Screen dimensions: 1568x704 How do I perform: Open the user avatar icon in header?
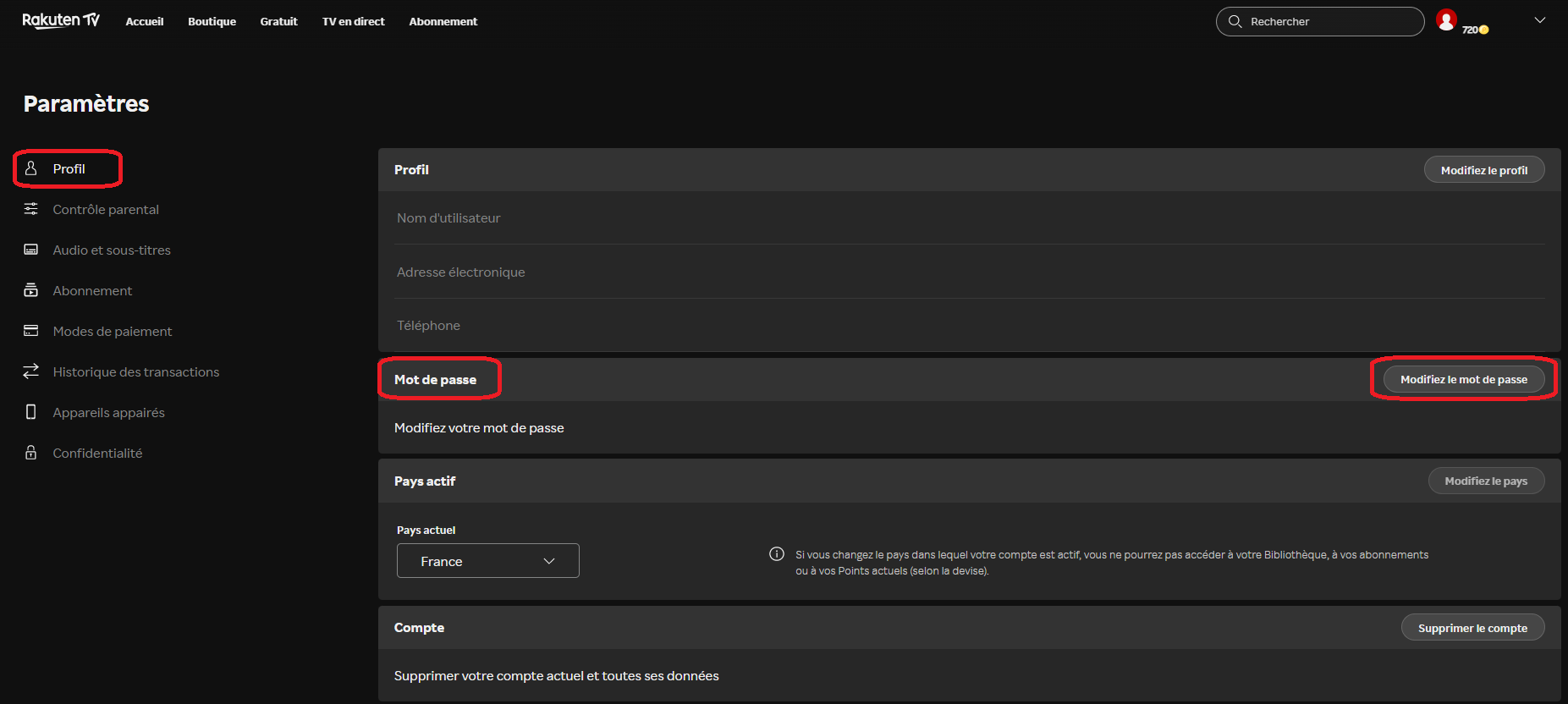click(x=1446, y=20)
